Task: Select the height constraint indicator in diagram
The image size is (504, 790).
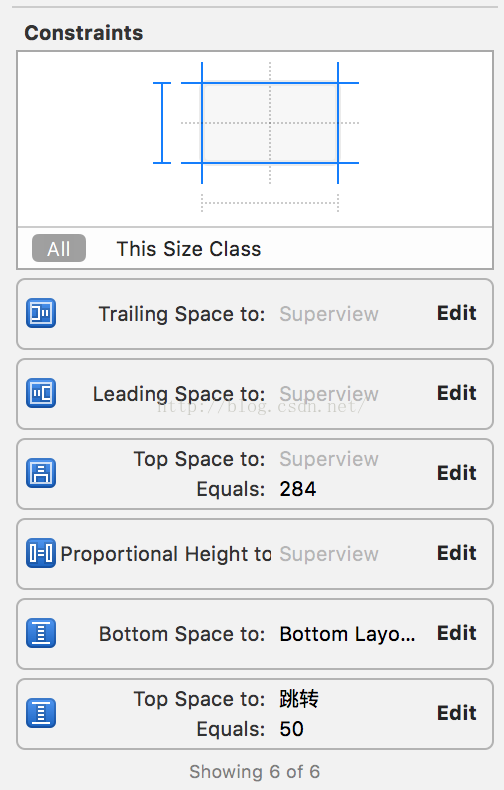Action: (162, 123)
